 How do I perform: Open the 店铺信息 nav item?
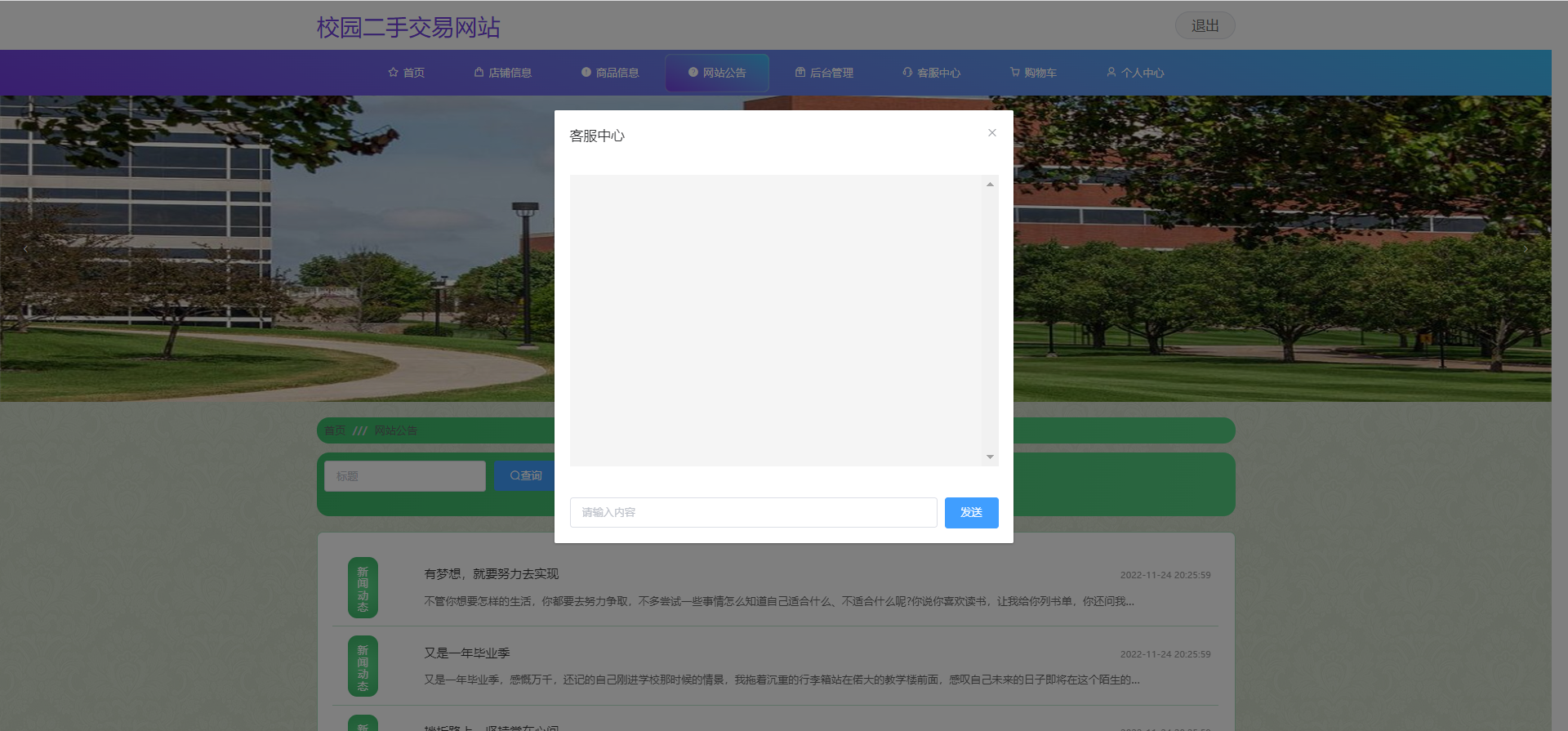coord(502,73)
